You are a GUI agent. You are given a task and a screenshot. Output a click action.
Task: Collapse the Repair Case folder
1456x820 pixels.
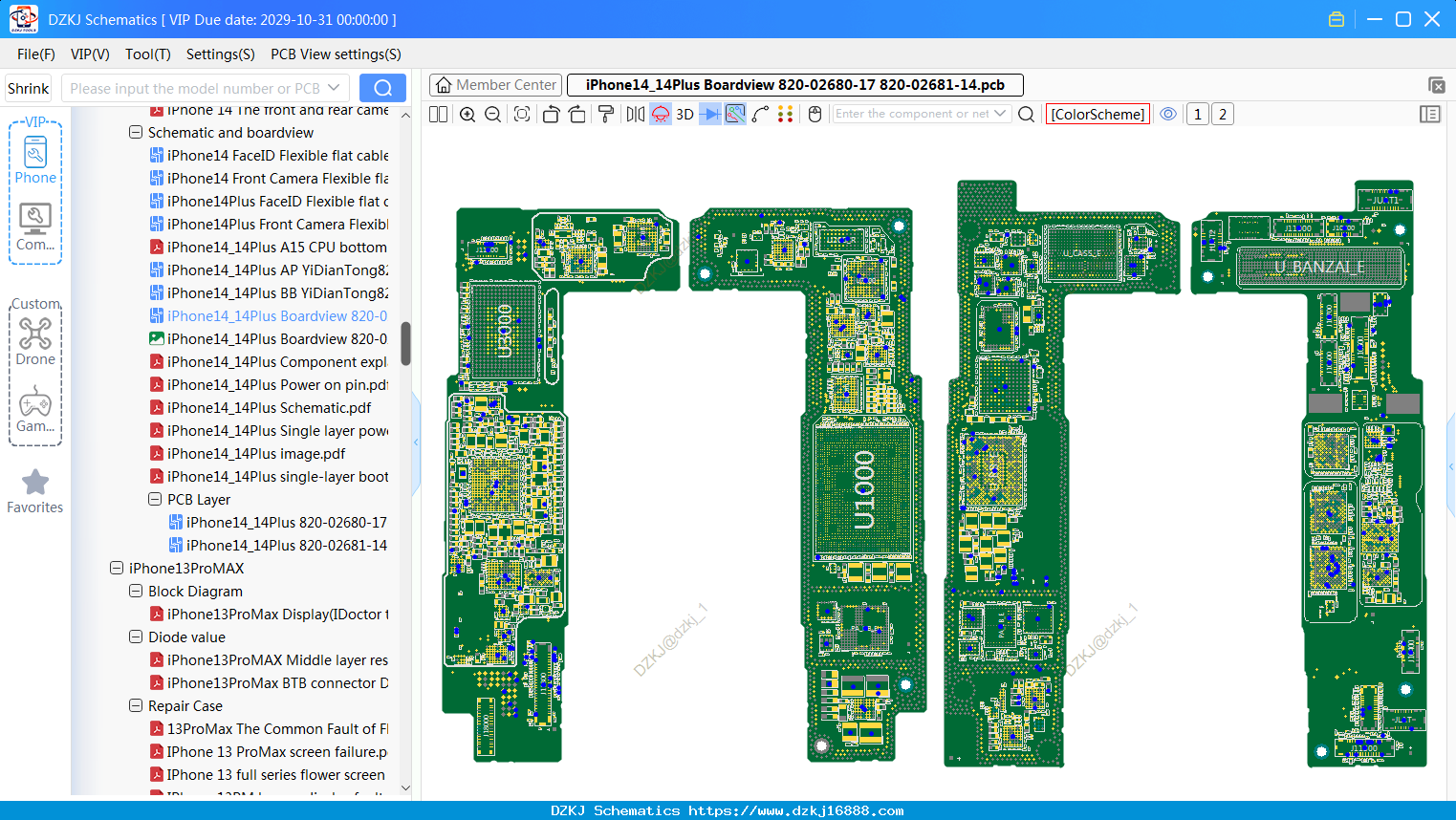pyautogui.click(x=136, y=706)
